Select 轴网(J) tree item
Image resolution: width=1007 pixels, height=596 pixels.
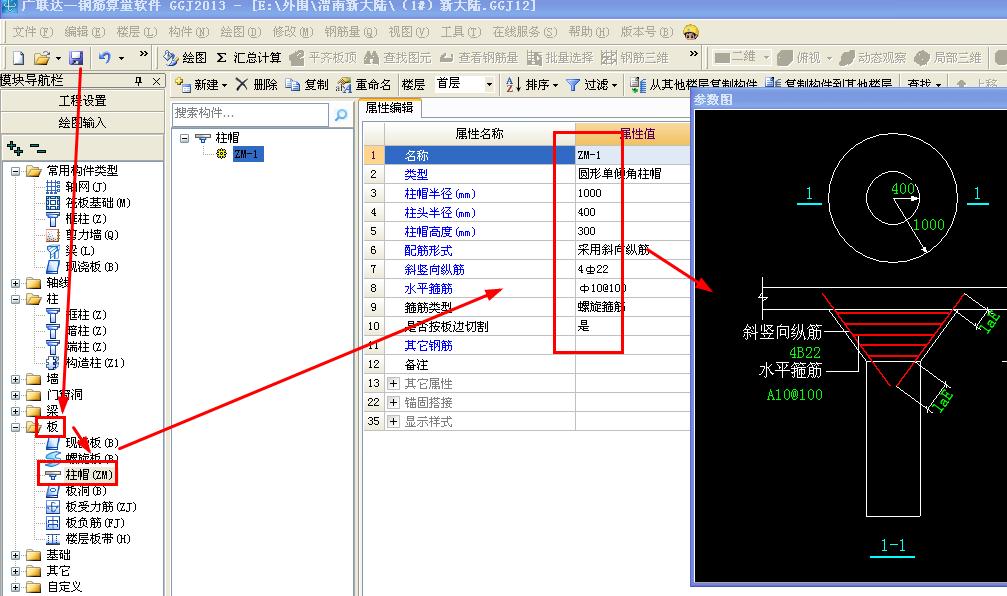click(85, 187)
